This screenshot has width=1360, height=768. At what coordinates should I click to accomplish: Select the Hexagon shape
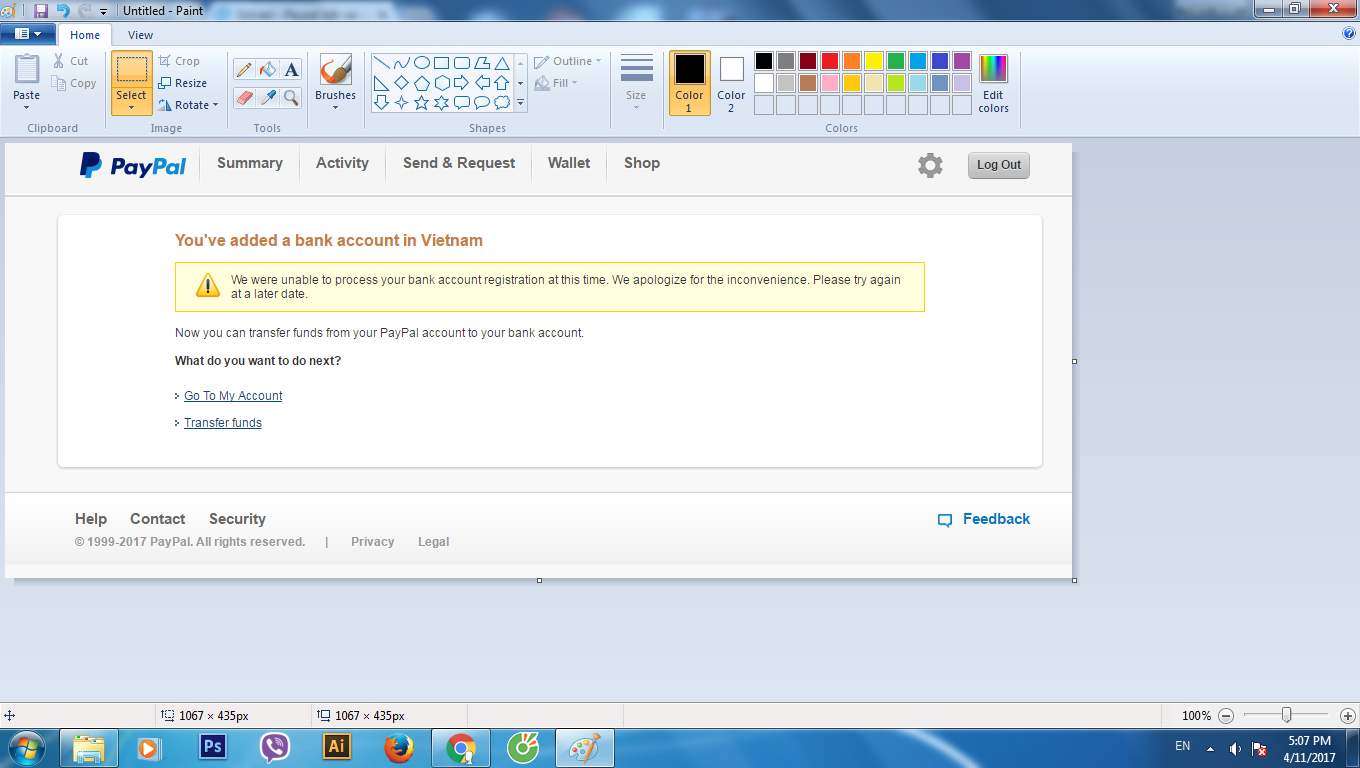click(x=441, y=82)
